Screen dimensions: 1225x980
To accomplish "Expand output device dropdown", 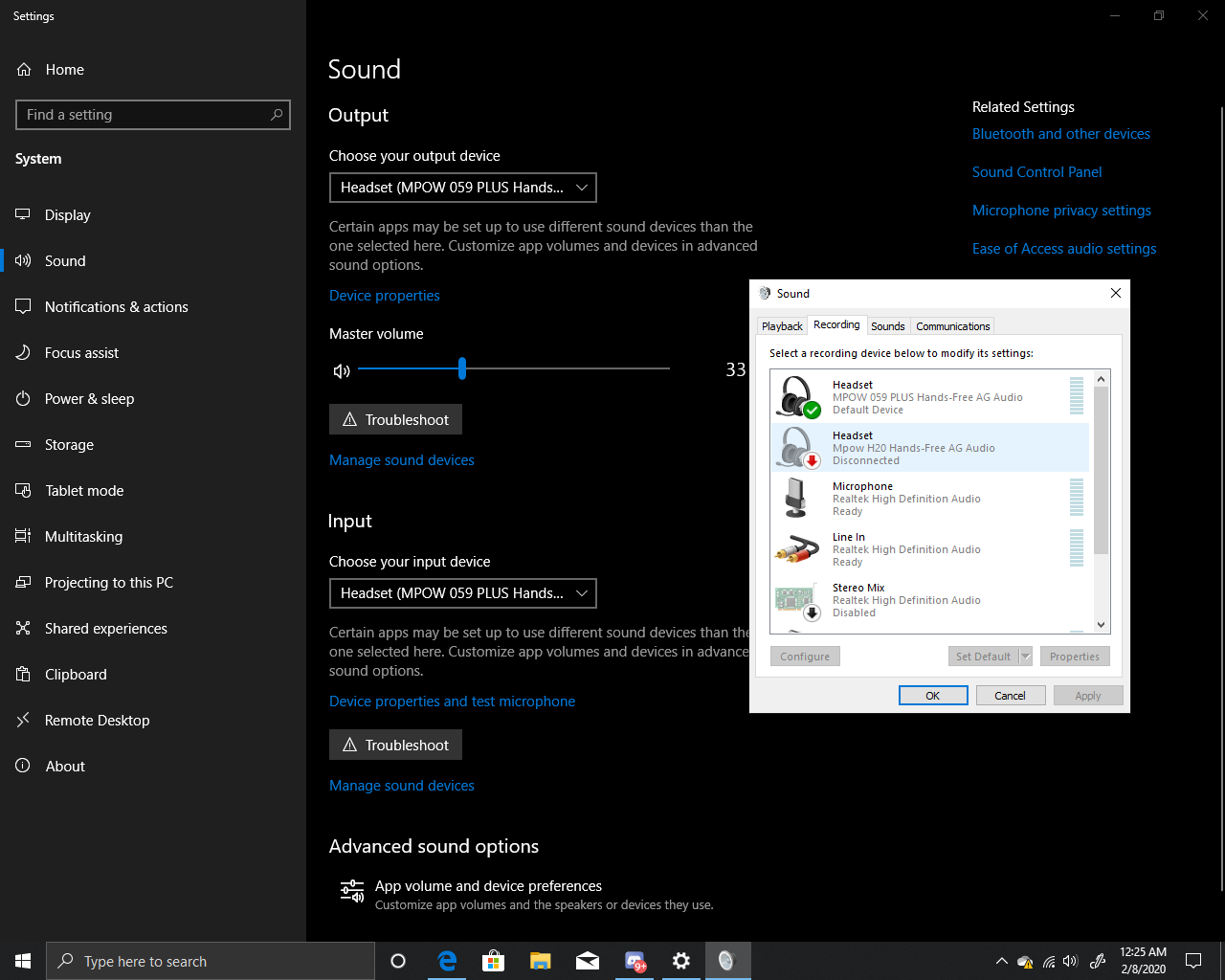I will coord(463,188).
